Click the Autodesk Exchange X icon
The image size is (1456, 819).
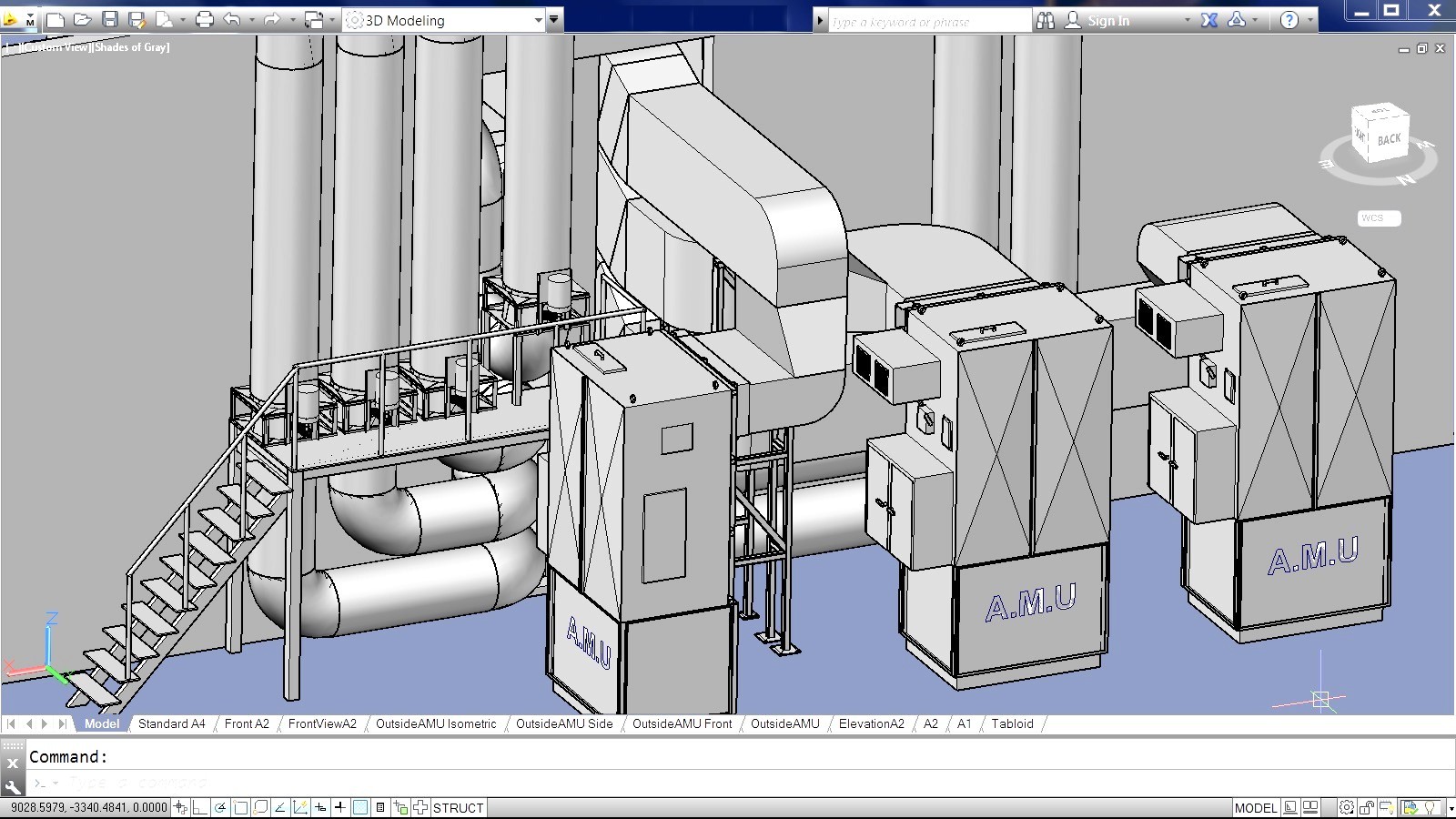click(1208, 20)
